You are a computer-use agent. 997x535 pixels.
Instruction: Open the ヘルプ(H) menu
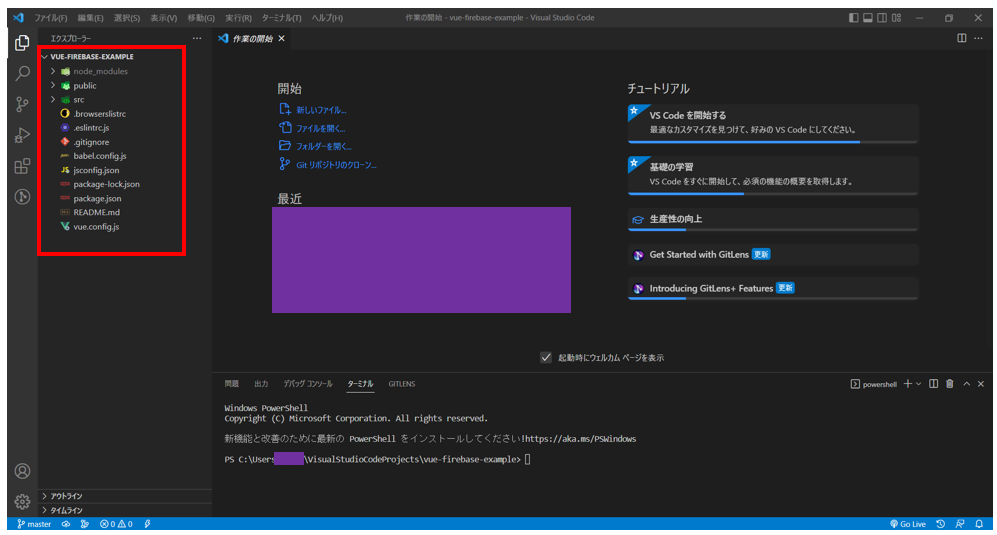327,18
